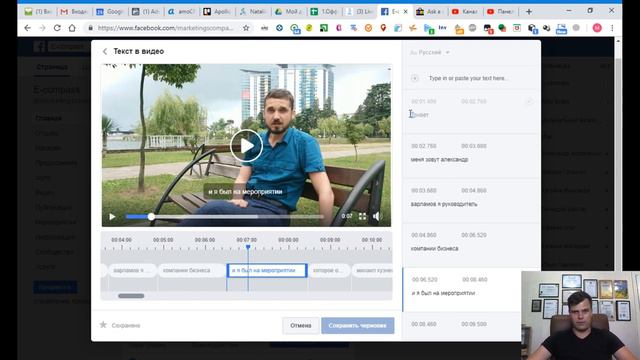
Task: Select caption 'и я был на мероприятии' in list
Action: pyautogui.click(x=443, y=293)
